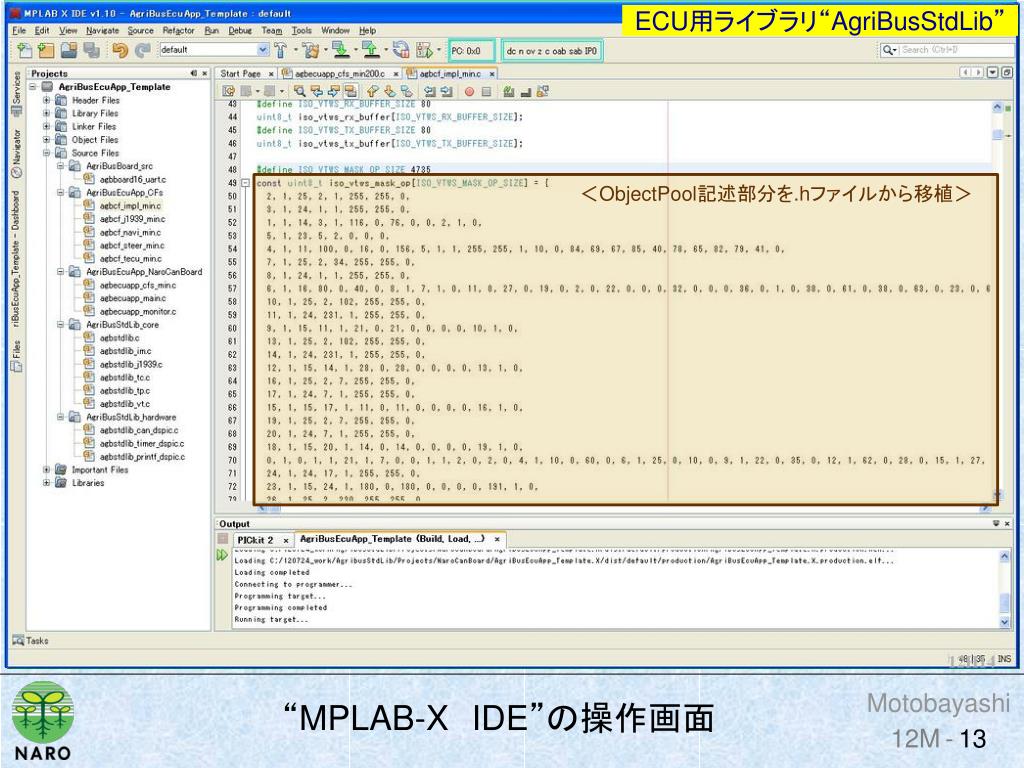Click Find Previous Occurrence editor icon
This screenshot has width=1024, height=768.
317,91
